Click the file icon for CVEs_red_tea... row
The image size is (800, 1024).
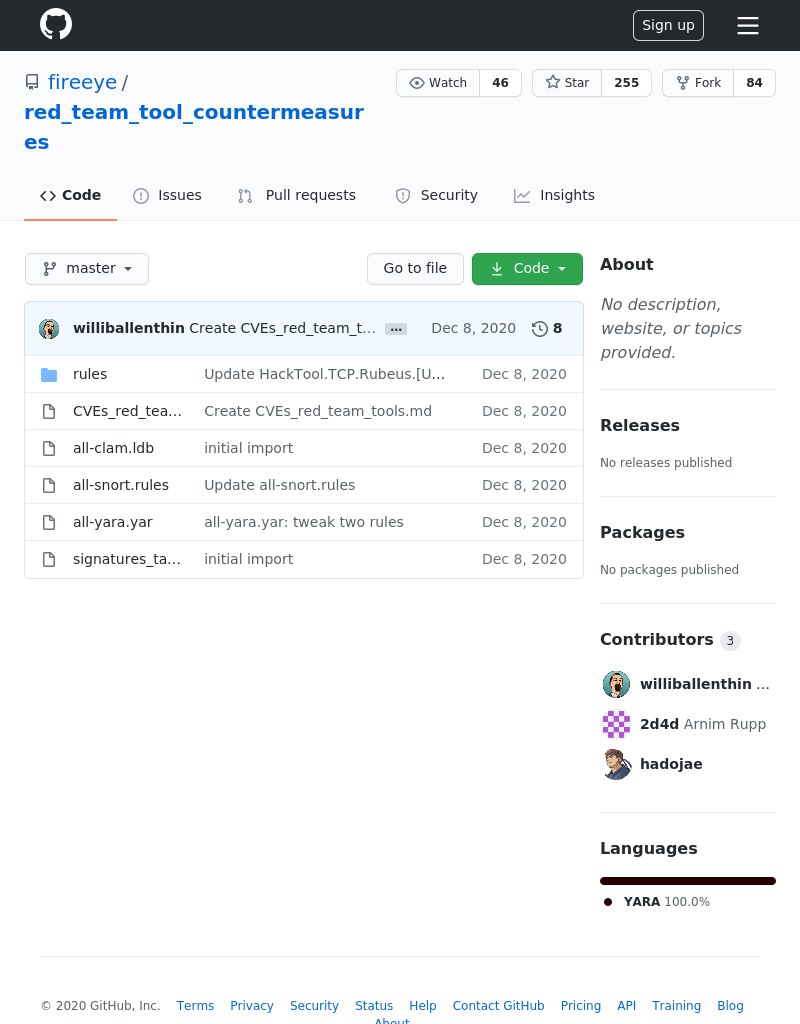point(49,411)
